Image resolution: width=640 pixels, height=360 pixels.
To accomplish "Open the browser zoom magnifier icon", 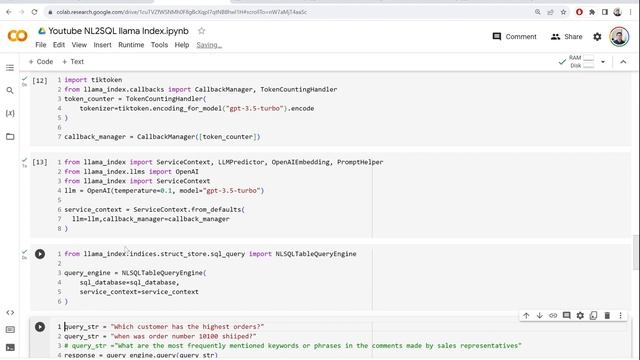I will (x=538, y=12).
